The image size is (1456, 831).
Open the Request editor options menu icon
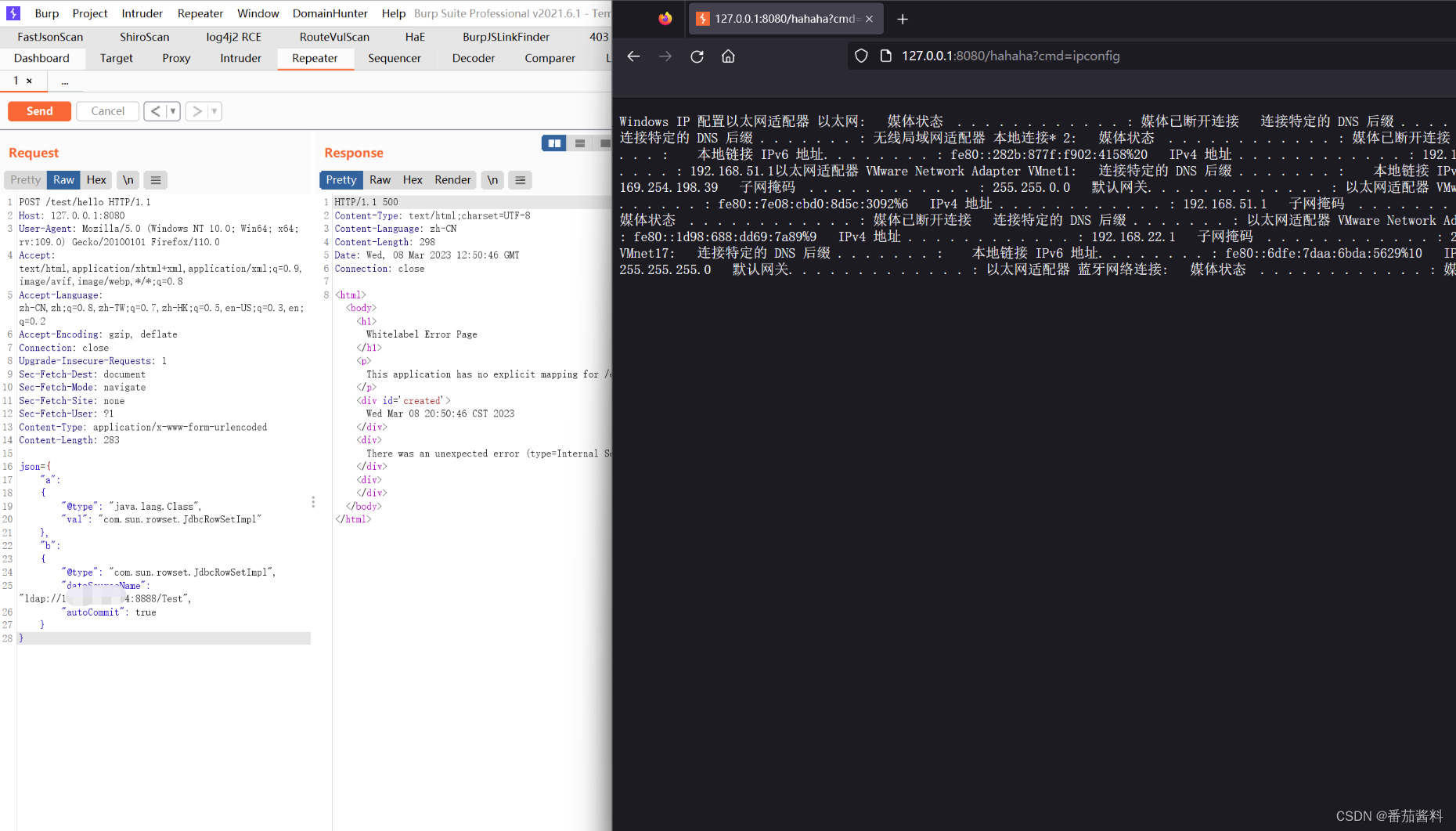tap(156, 180)
